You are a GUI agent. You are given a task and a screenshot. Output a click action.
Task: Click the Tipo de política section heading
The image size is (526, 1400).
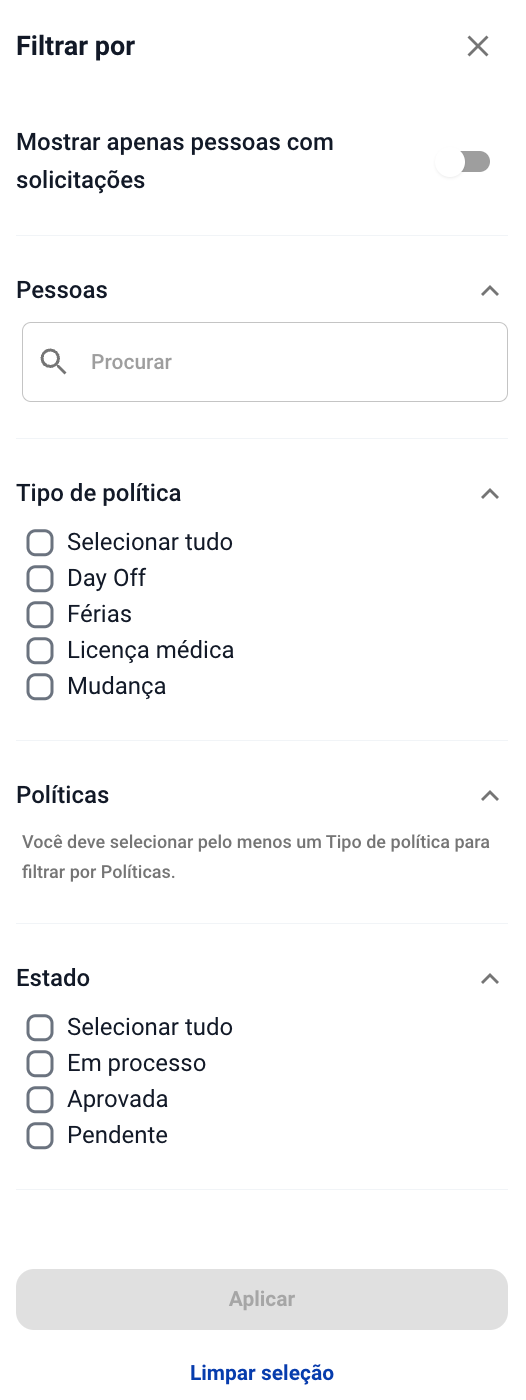click(x=99, y=493)
